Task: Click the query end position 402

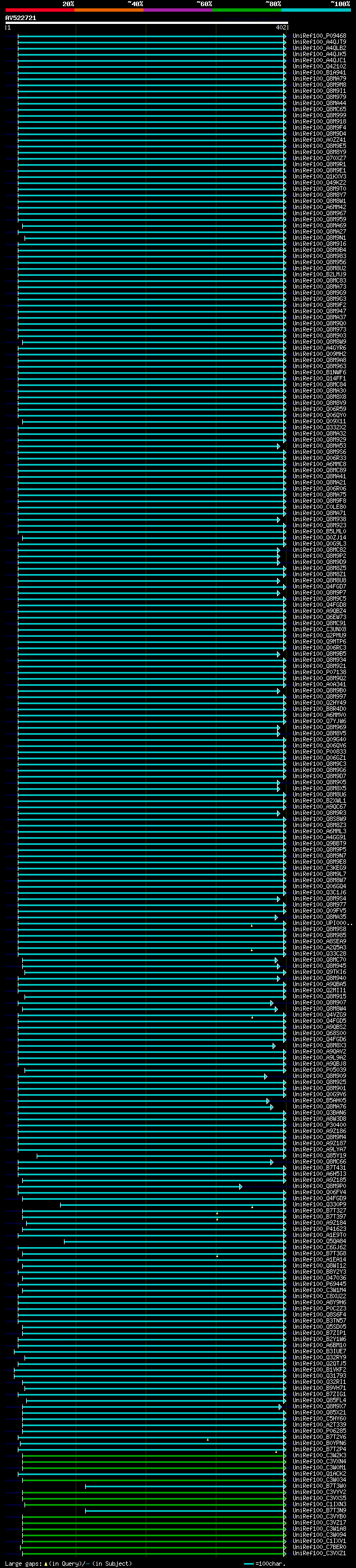Action: click(x=280, y=27)
